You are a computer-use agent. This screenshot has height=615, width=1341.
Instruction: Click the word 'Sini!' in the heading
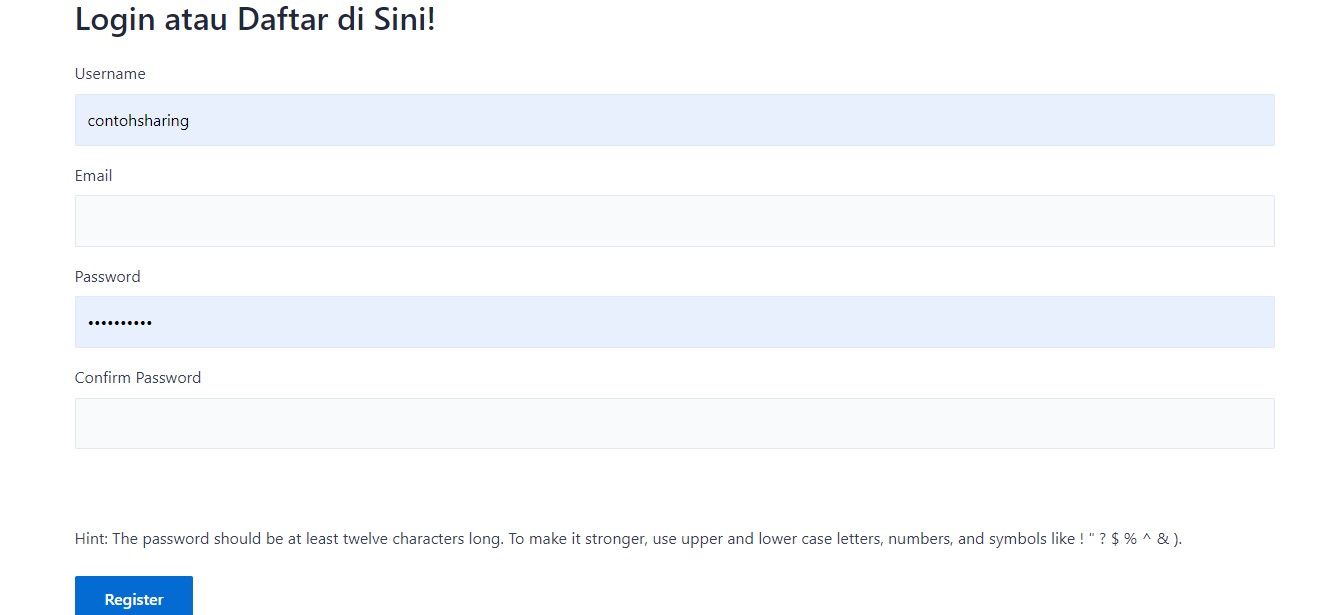click(x=400, y=19)
